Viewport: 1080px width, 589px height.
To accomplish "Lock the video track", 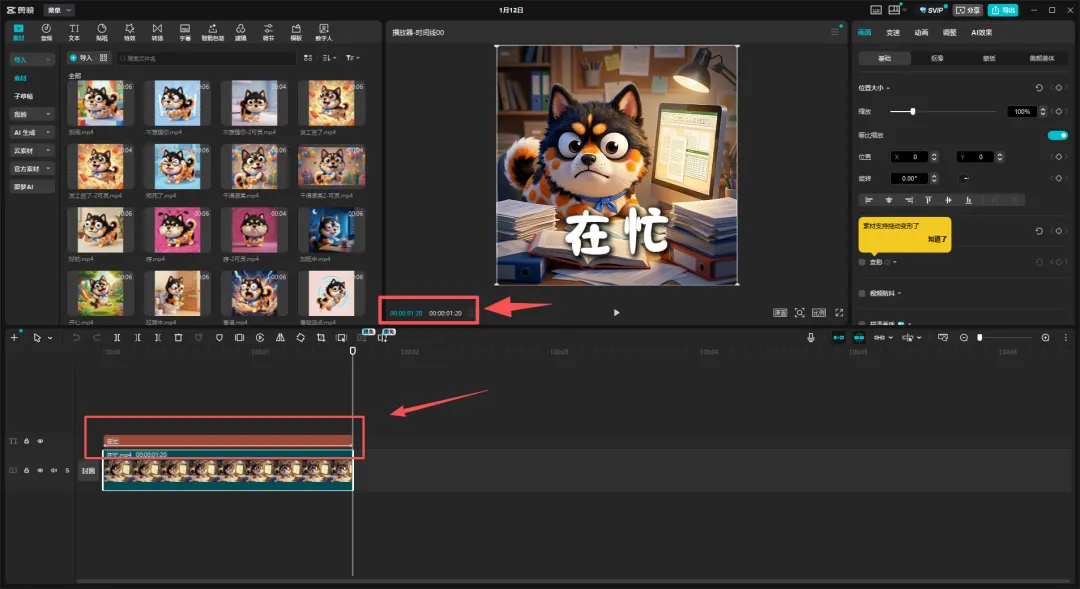I will tap(26, 471).
